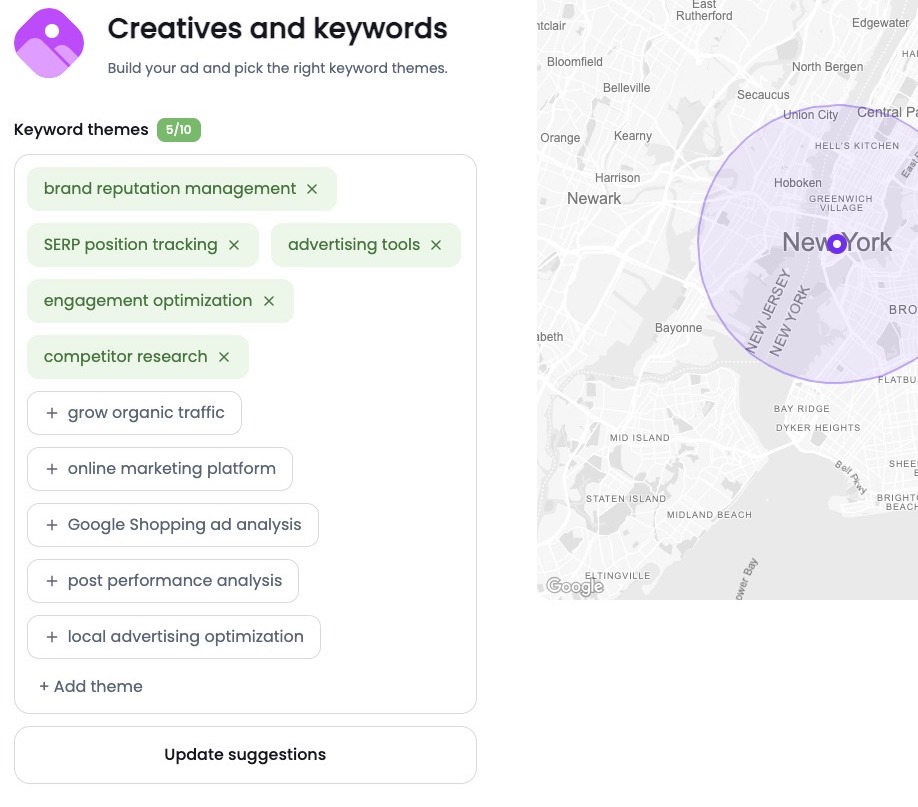
Task: Add online marketing platform theme
Action: pos(160,469)
